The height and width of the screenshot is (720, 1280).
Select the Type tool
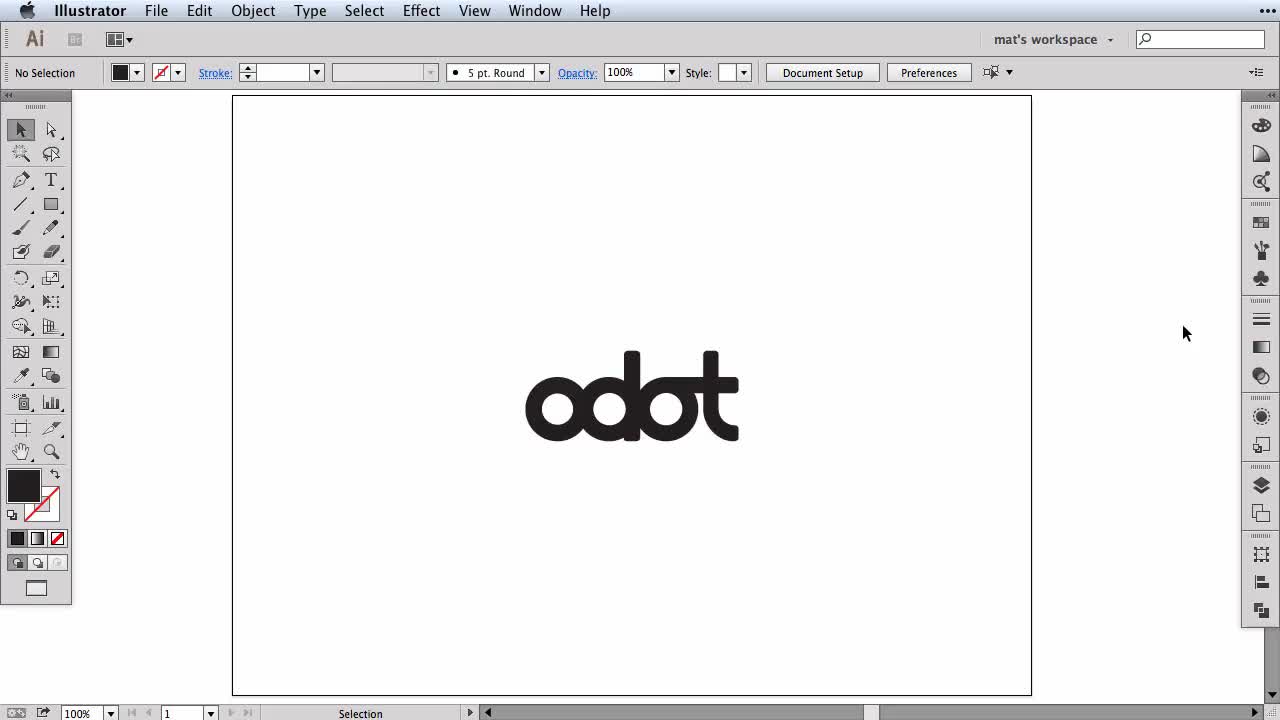(51, 180)
